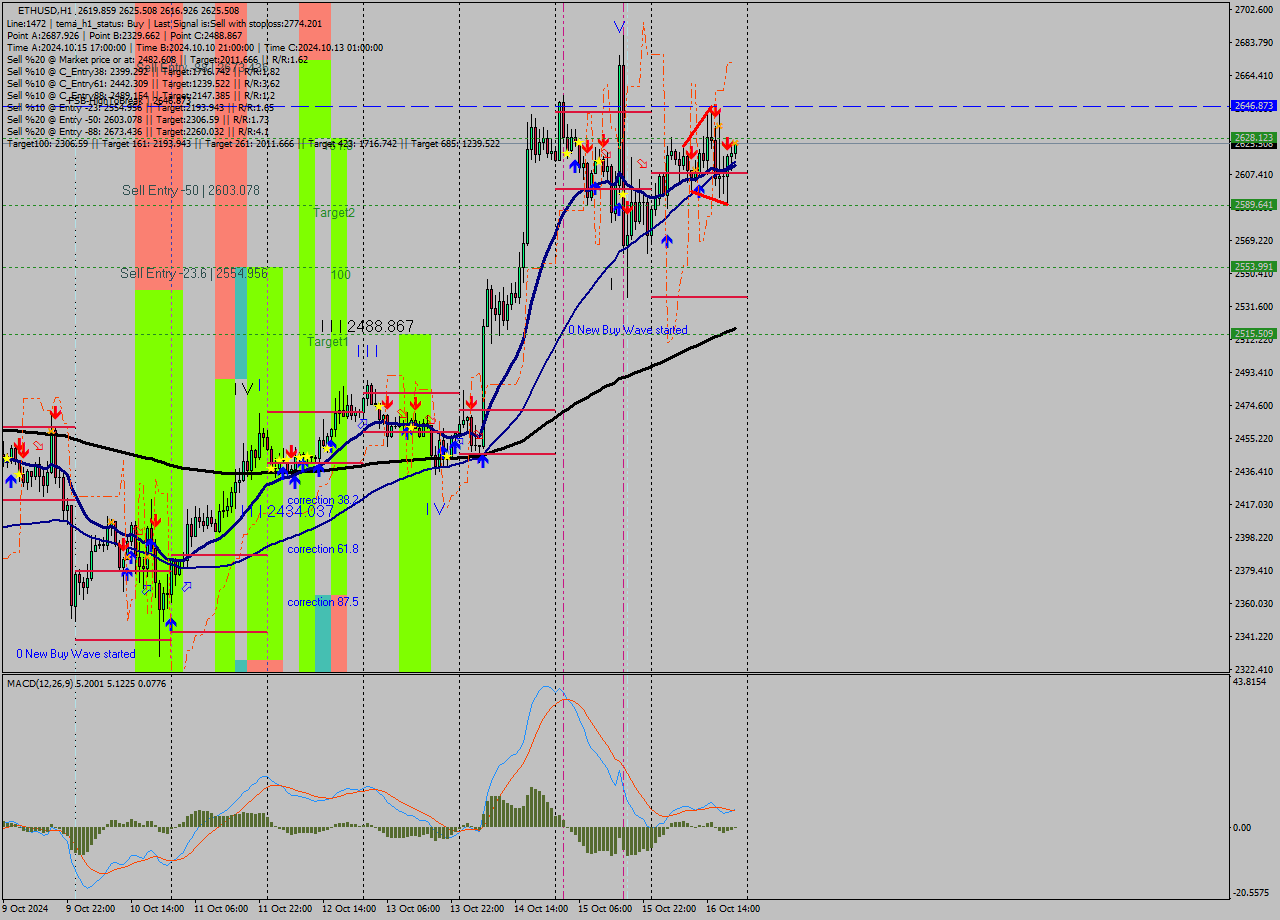1280x920 pixels.
Task: Click the 'Sell Entry -23.6 | 2554.956' label
Action: pos(194,273)
